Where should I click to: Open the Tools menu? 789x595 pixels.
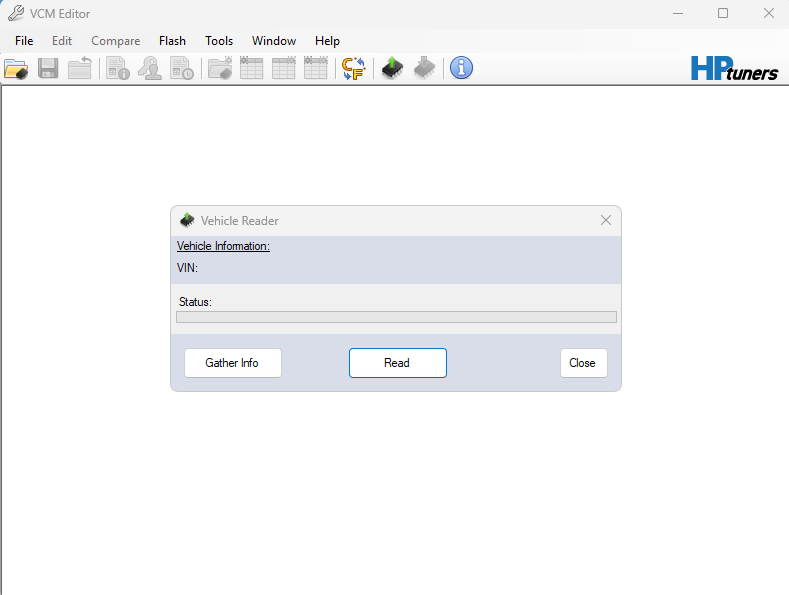point(219,41)
